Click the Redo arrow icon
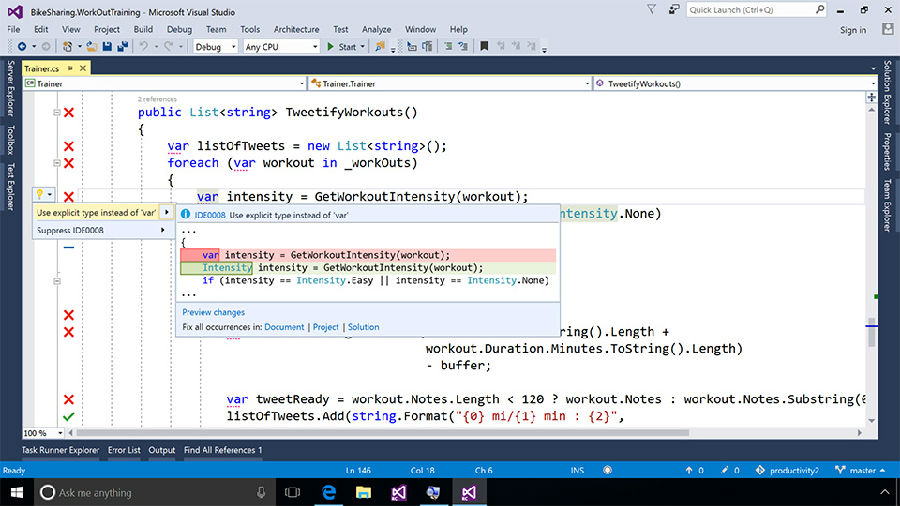 (168, 46)
